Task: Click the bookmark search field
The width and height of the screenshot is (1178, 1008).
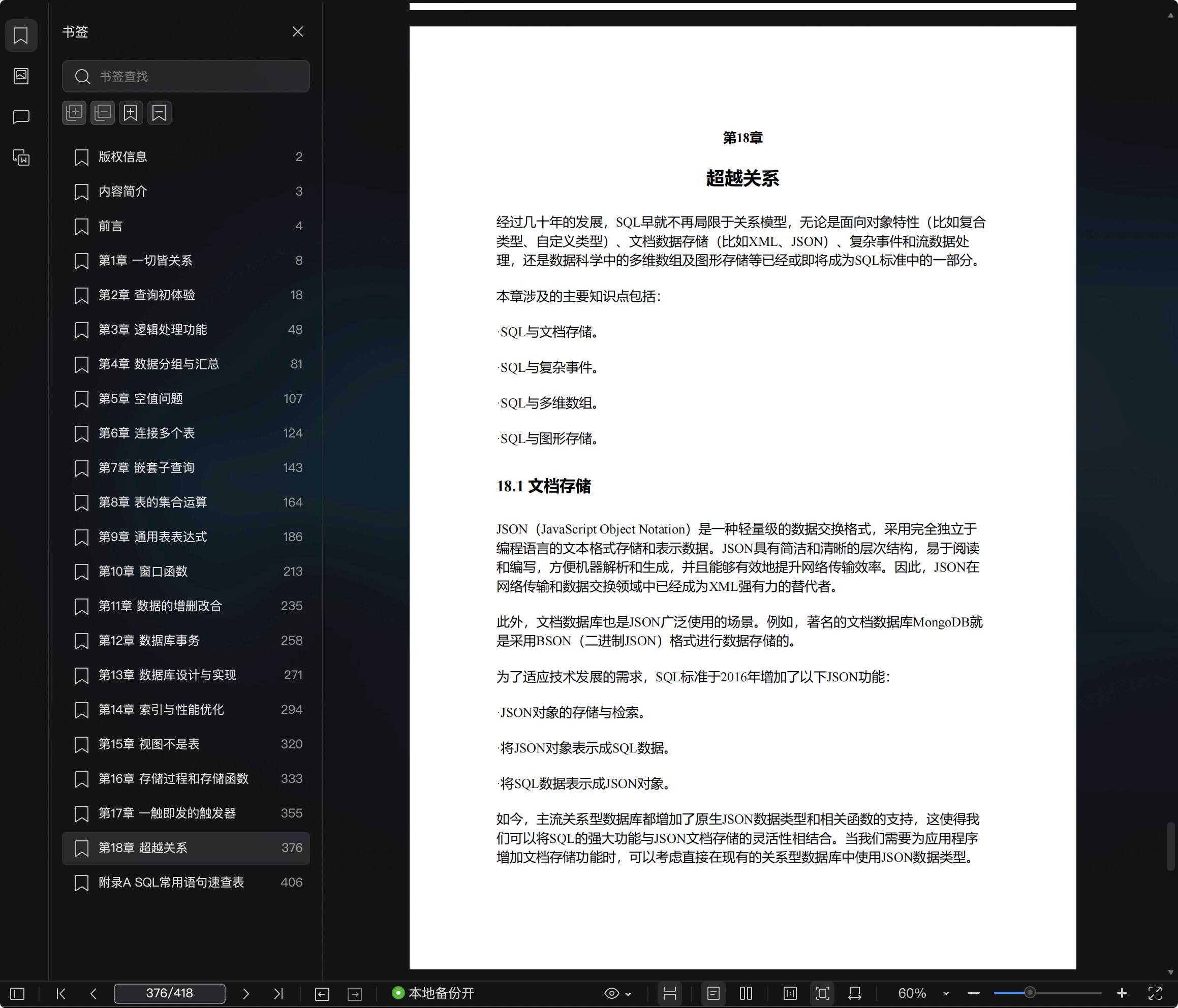Action: 186,76
